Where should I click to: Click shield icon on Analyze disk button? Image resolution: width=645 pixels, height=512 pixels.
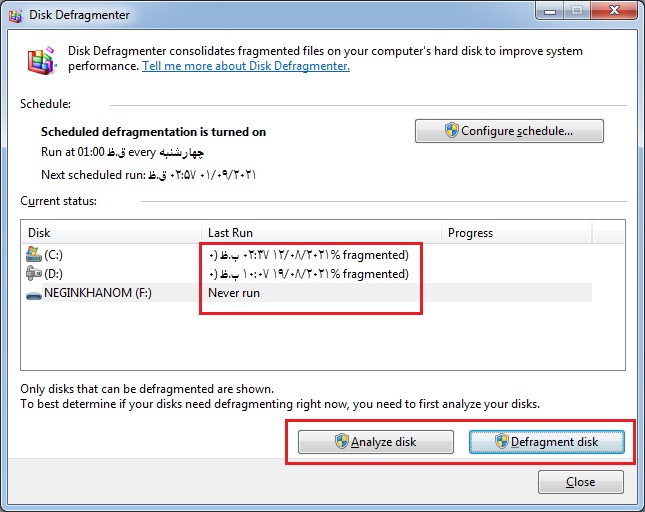tap(341, 442)
